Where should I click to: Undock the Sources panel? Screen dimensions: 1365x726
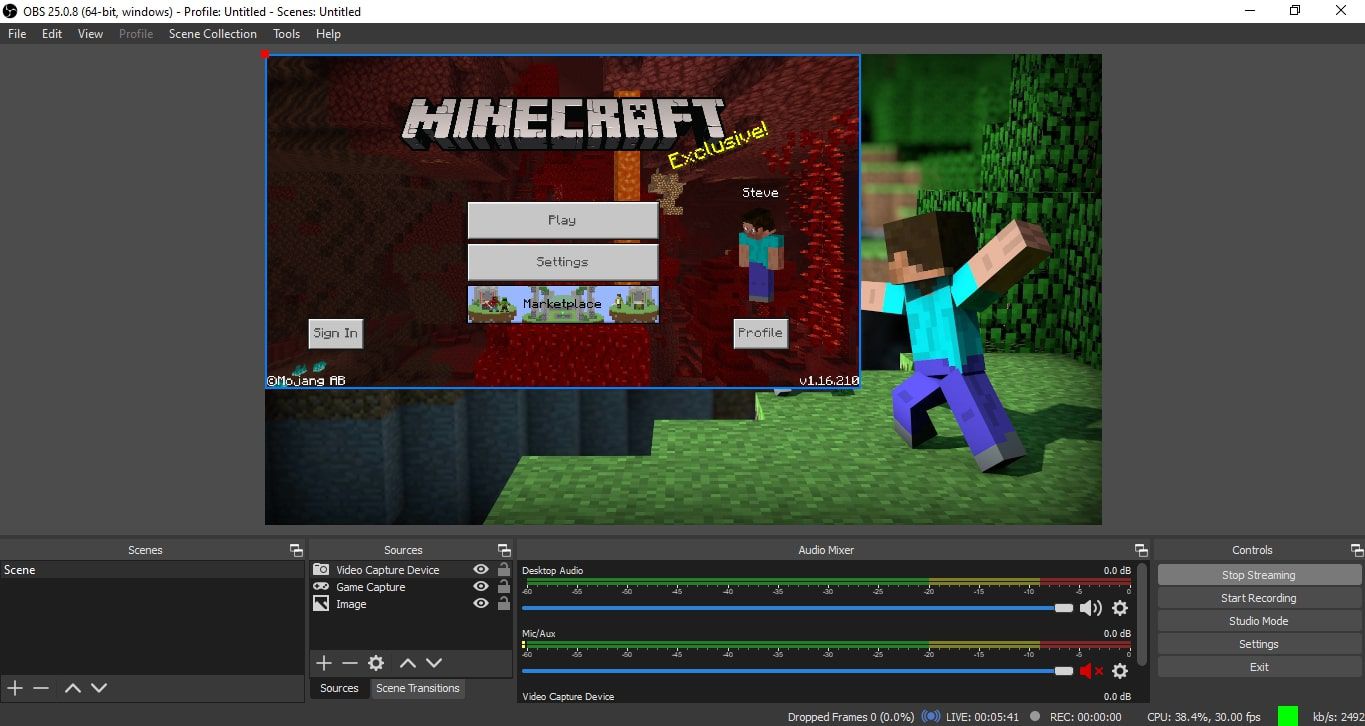(x=504, y=550)
